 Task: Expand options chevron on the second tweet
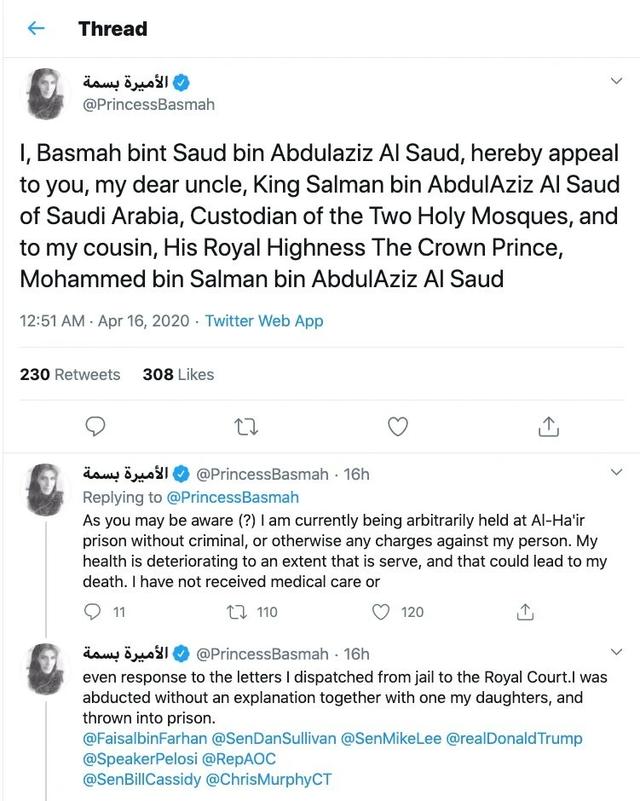tap(617, 472)
